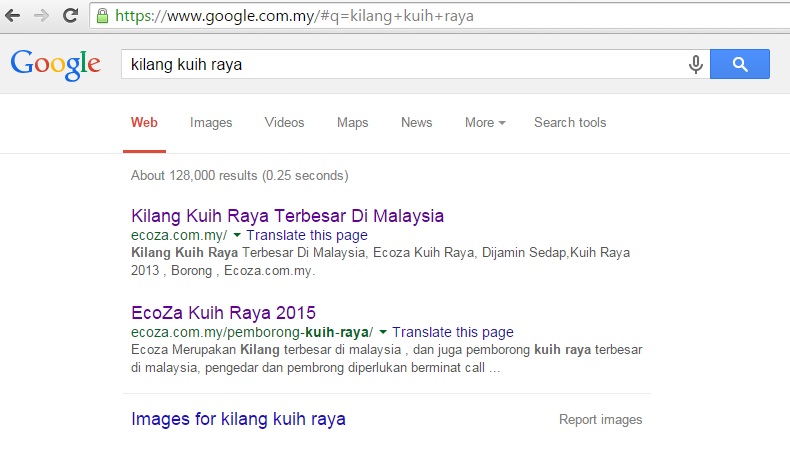Click the snippet text '2013 , Borong , Ecoza.com.my.'
Viewport: 790px width, 452px height.
(x=223, y=271)
